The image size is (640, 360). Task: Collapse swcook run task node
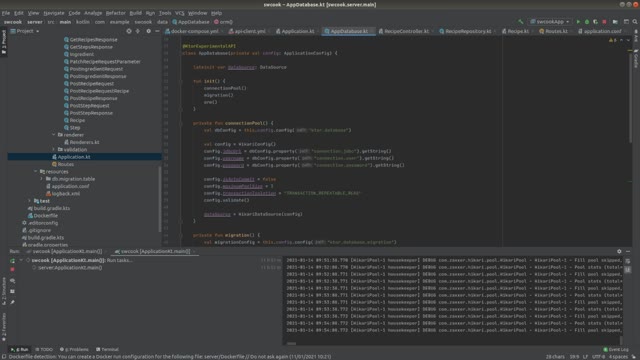point(21,260)
